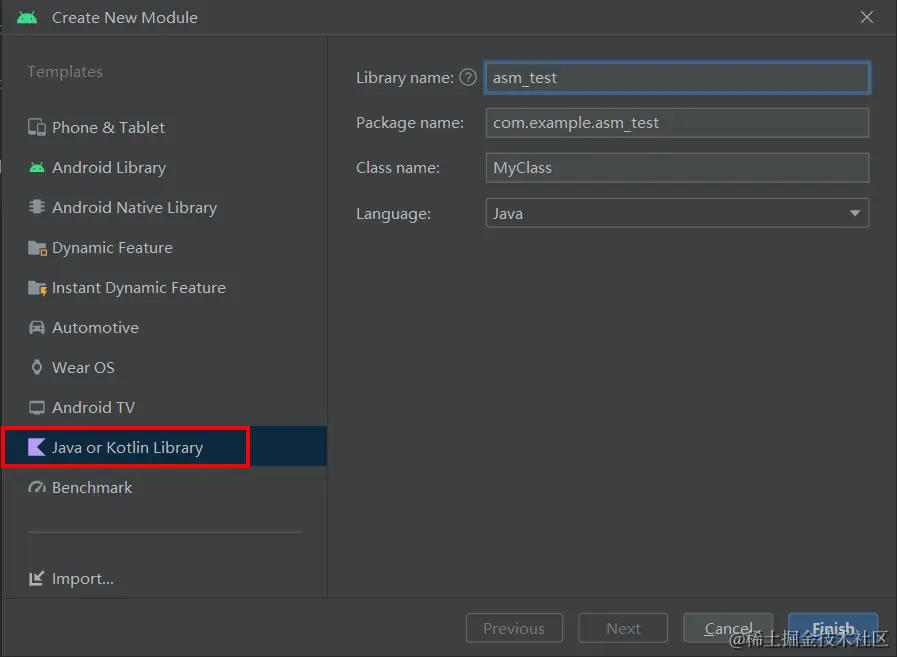
Task: Open Library name help question mark
Action: [468, 77]
